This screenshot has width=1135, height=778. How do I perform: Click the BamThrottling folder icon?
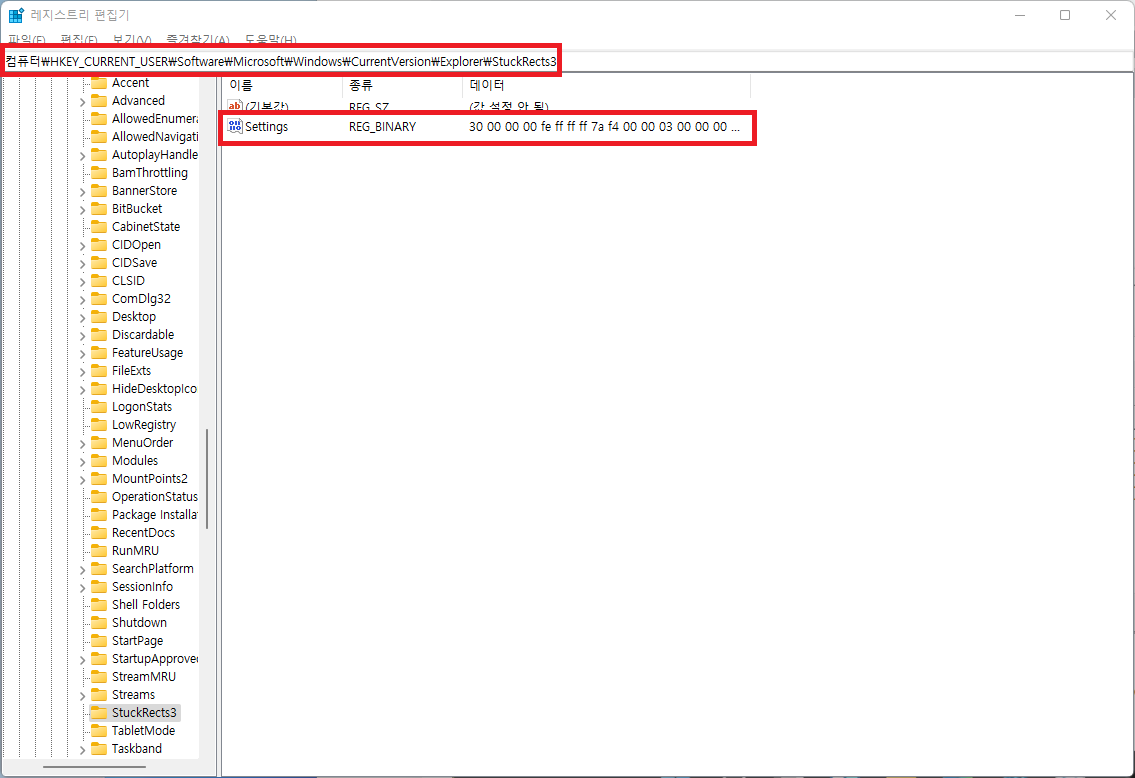98,172
